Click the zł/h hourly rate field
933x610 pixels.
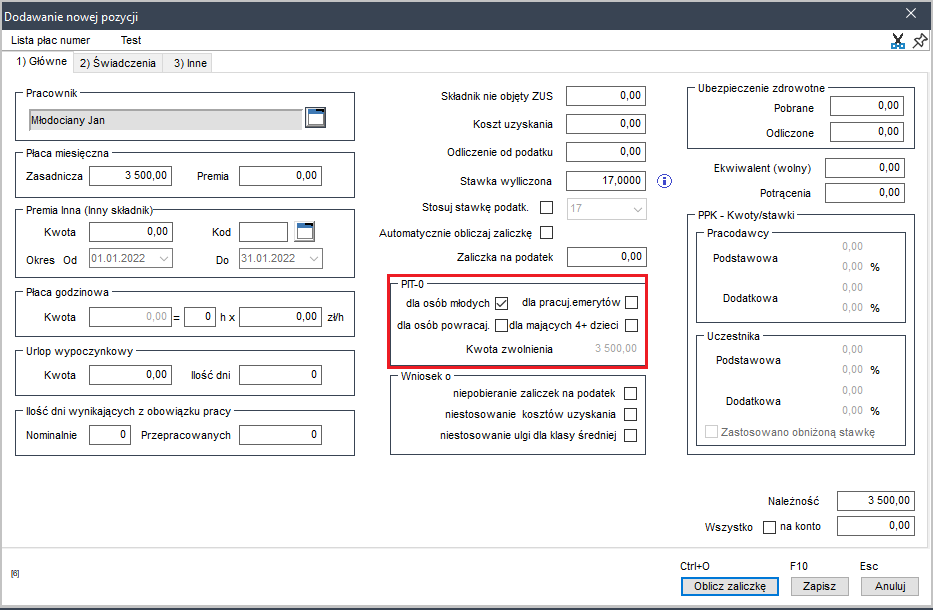tap(280, 317)
